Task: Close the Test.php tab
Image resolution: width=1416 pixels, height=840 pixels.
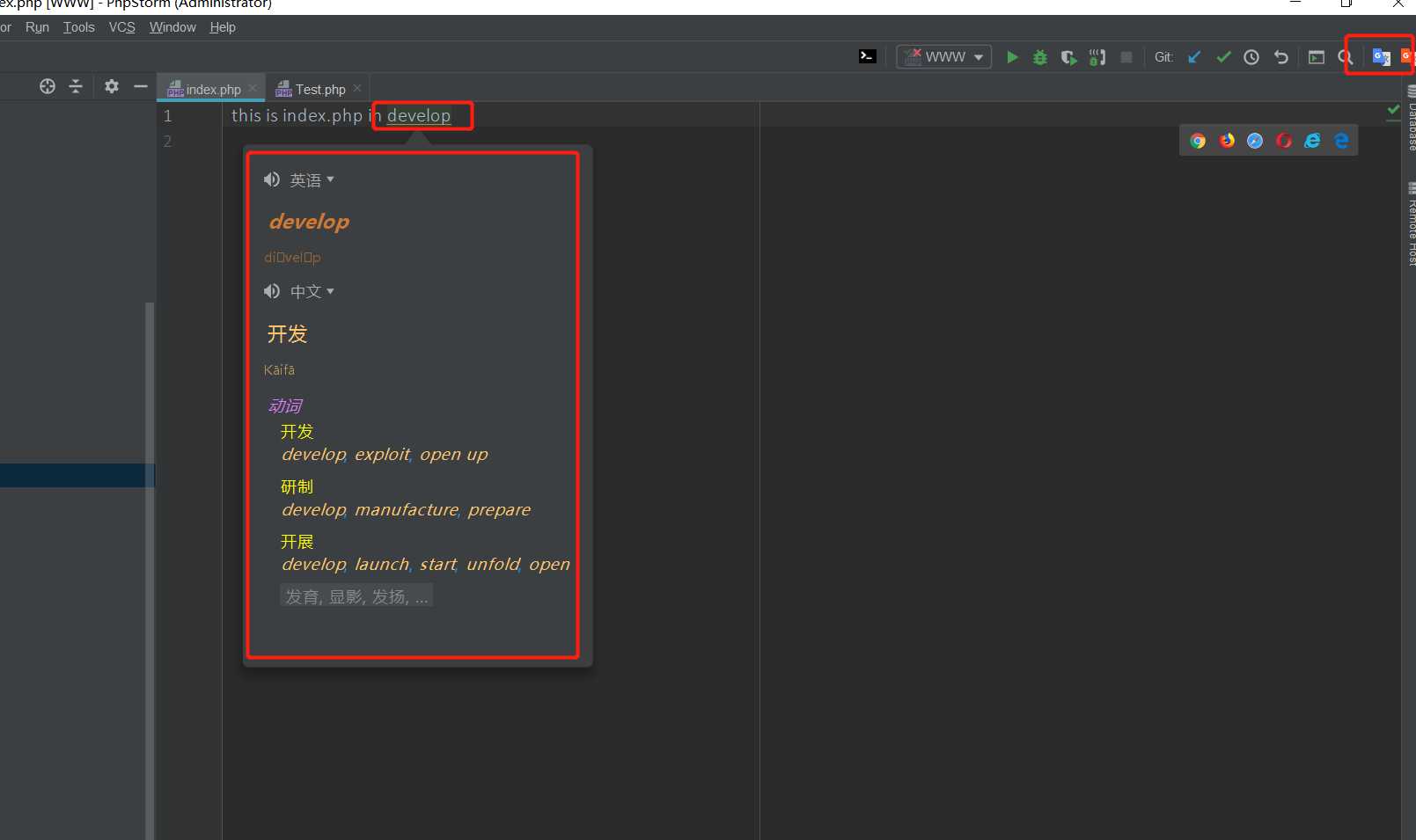Action: [357, 88]
